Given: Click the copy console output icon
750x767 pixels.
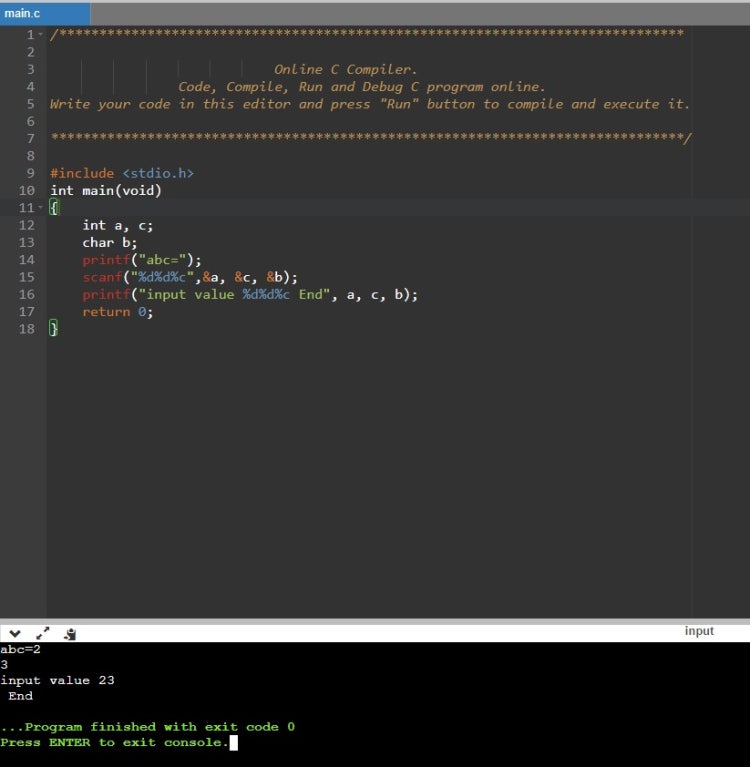Looking at the screenshot, I should tap(70, 633).
